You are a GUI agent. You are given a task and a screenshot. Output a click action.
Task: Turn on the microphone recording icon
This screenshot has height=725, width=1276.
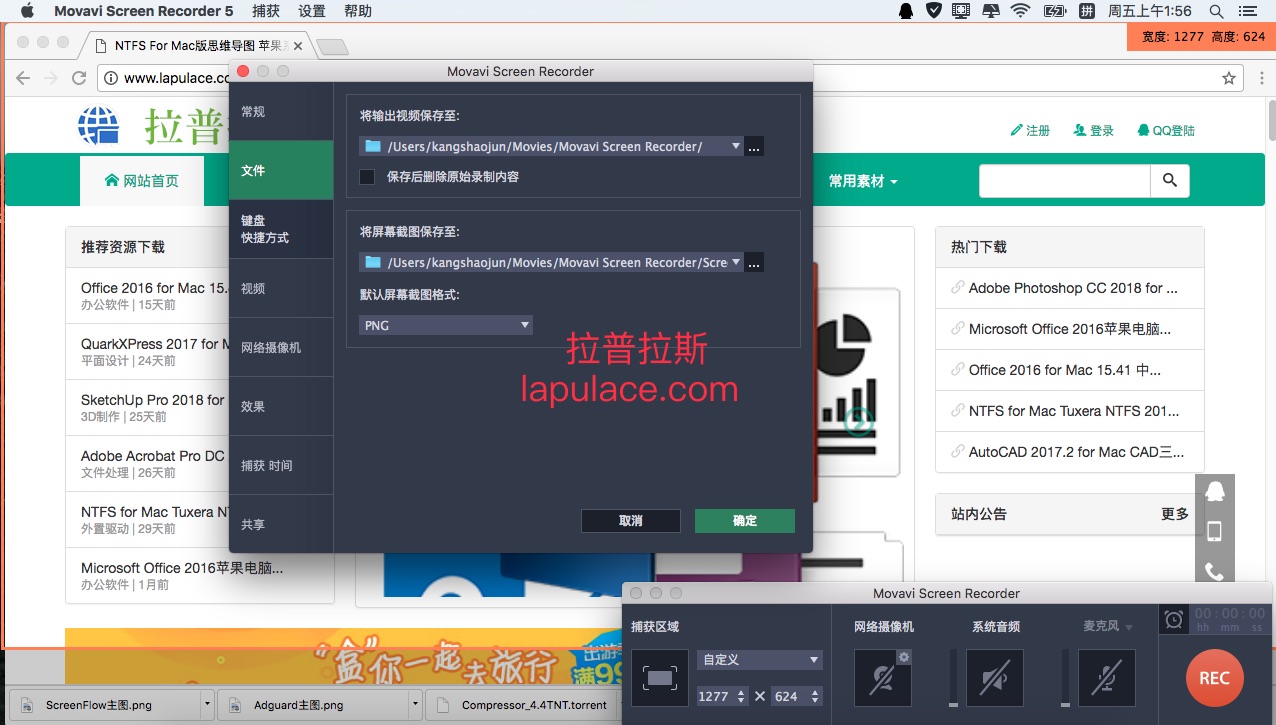[1106, 679]
